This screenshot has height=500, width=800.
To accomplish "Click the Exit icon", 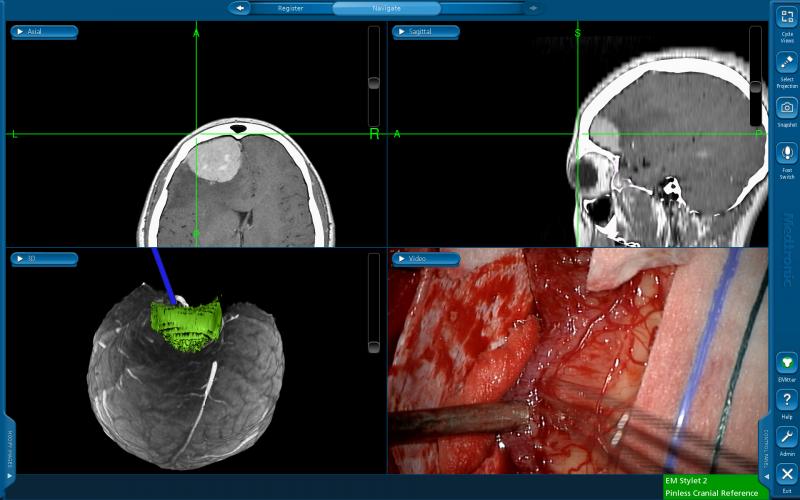I will click(x=786, y=474).
